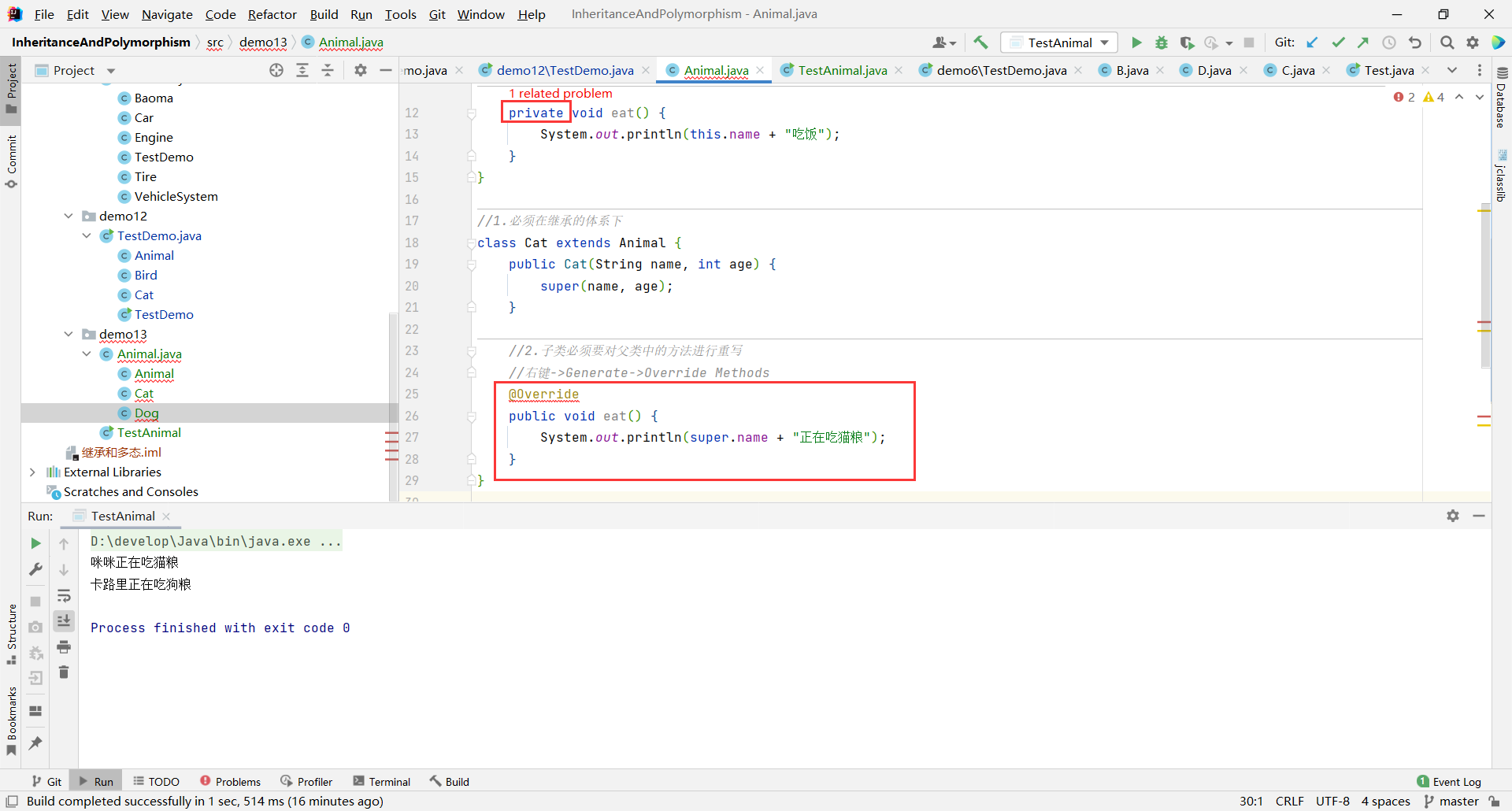Show Git history clock icon
This screenshot has height=811, width=1512.
point(1389,43)
